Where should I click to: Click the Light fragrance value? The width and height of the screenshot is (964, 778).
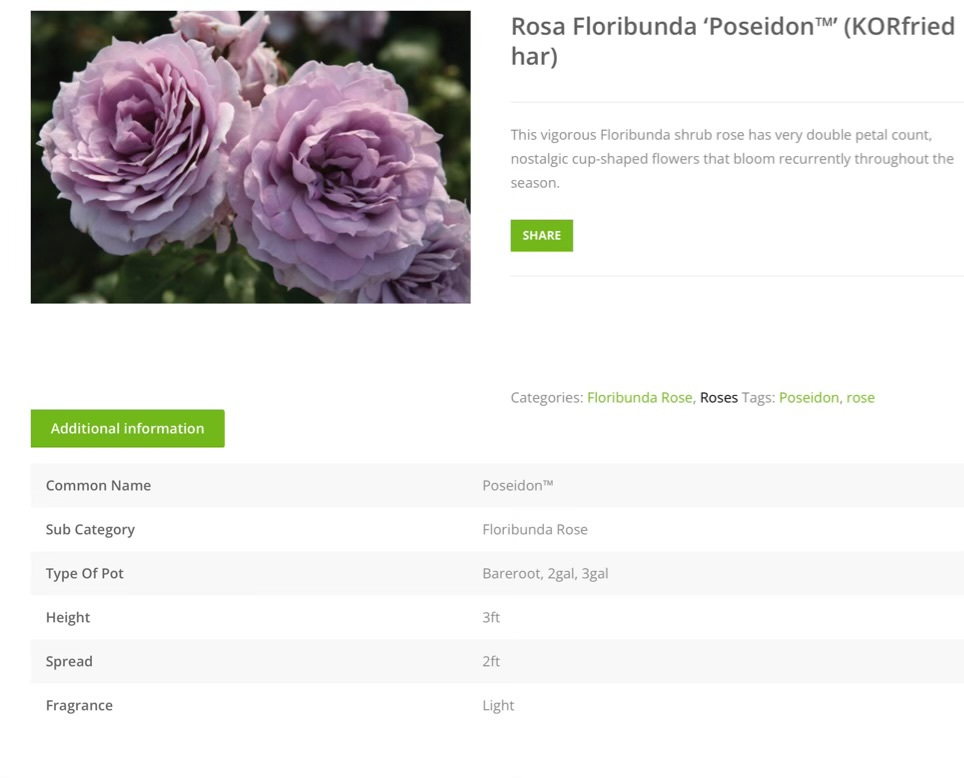point(498,705)
